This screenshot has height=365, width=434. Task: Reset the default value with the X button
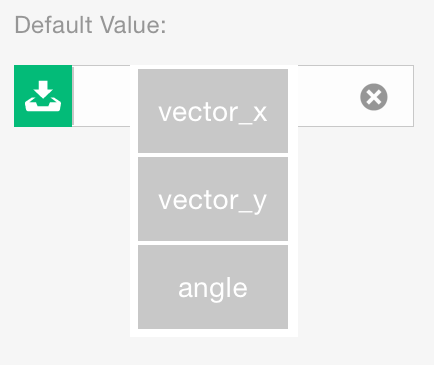374,97
